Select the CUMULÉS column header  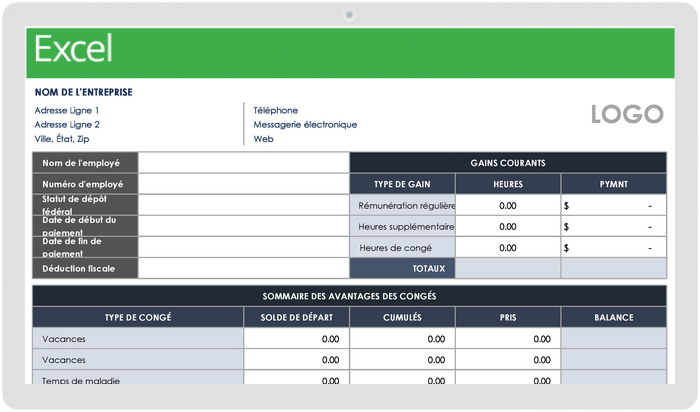[x=402, y=317]
